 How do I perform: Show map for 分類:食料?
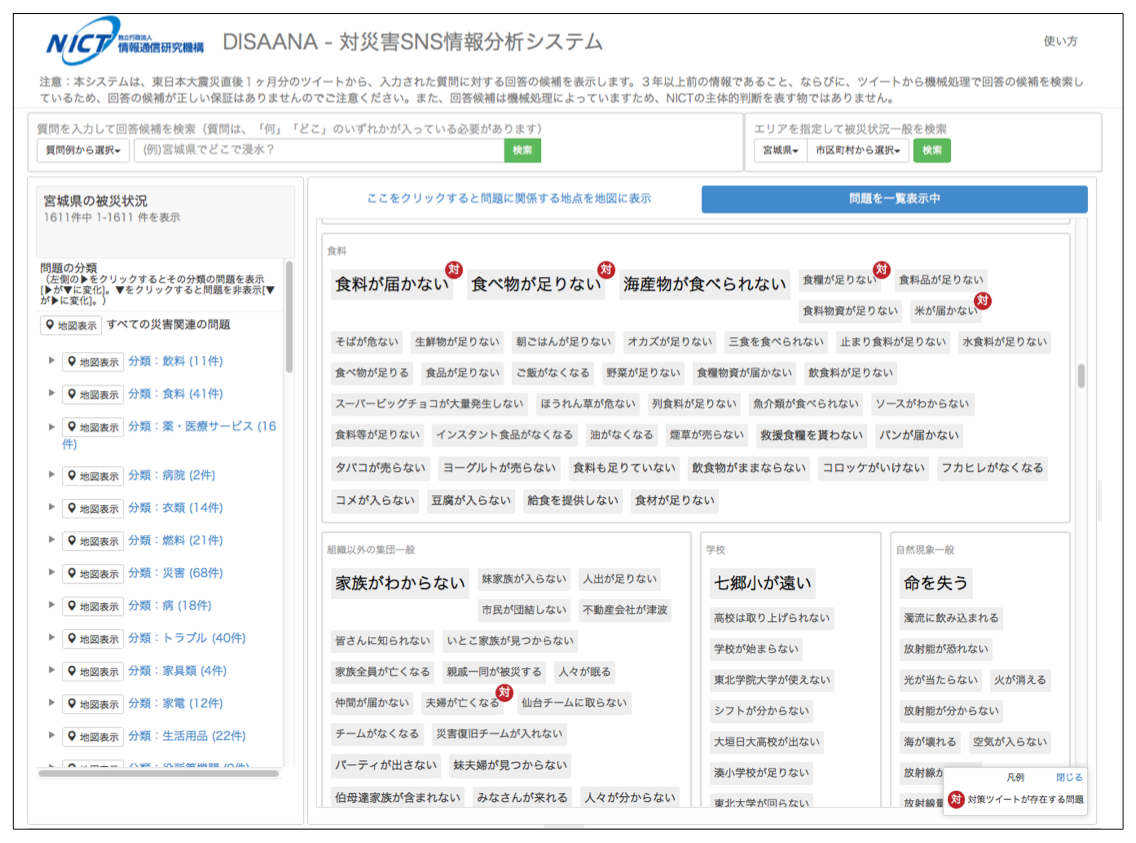(93, 394)
